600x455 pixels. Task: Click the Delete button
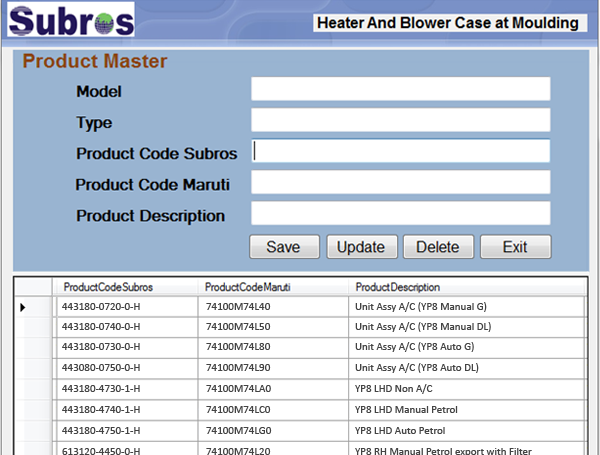click(x=439, y=247)
